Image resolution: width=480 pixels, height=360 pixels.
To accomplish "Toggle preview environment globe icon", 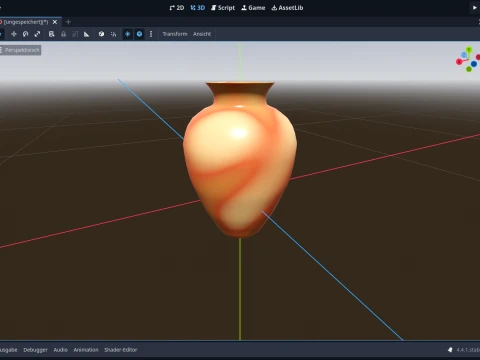I will [x=139, y=34].
